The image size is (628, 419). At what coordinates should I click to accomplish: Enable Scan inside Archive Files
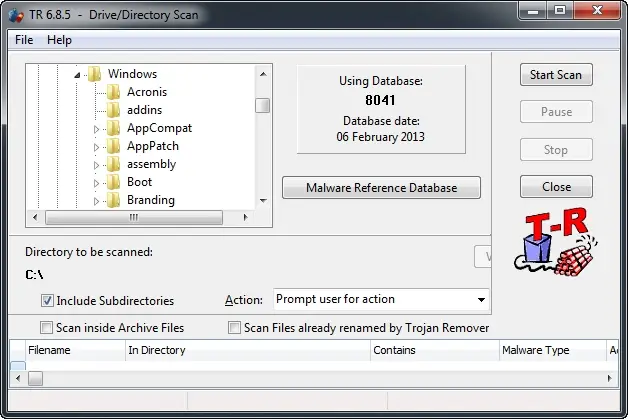(46, 328)
